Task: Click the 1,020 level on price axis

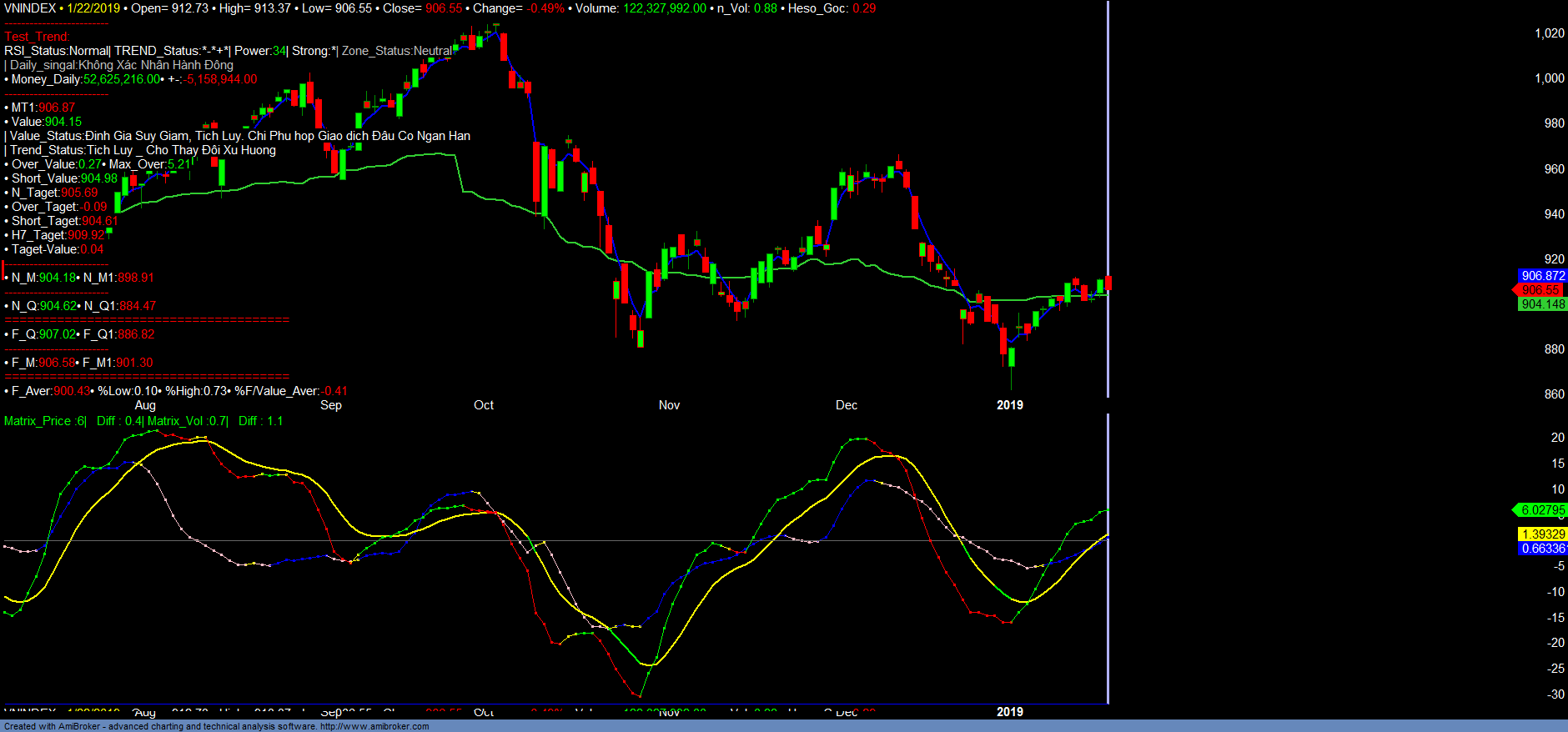Action: [1550, 33]
